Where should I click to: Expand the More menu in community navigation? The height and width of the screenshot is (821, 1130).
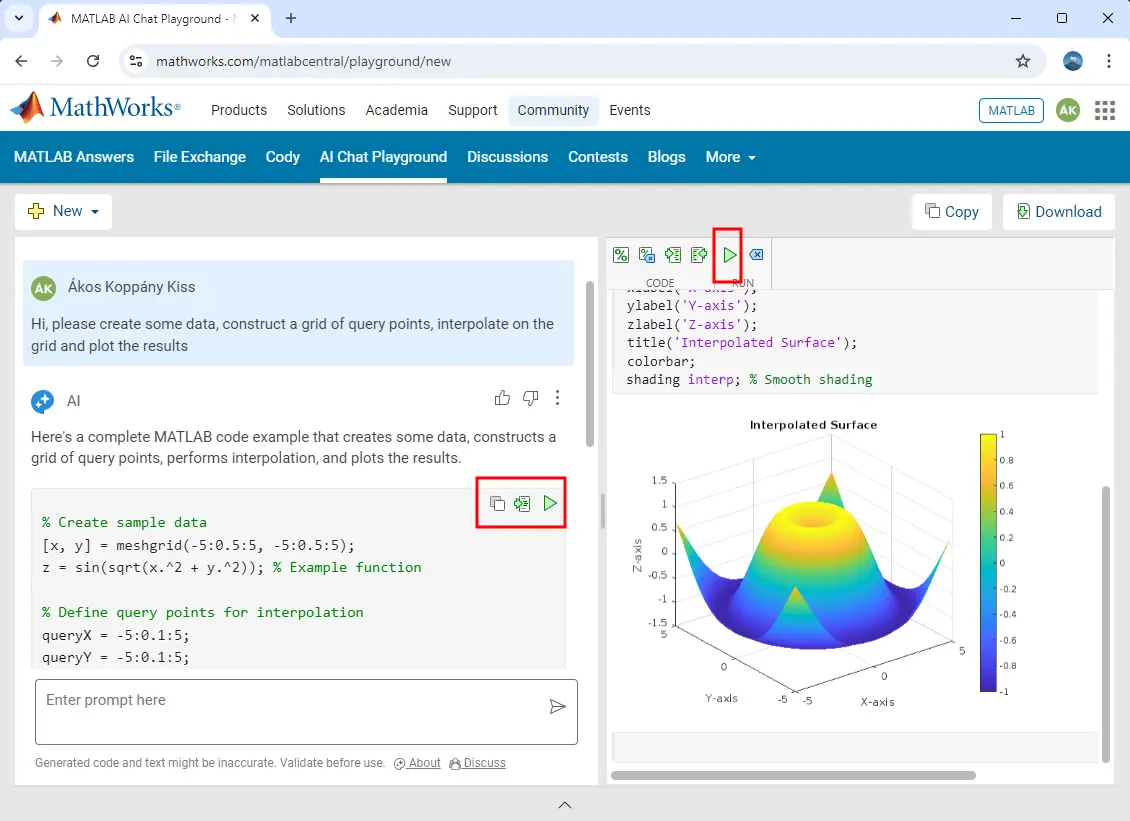731,157
